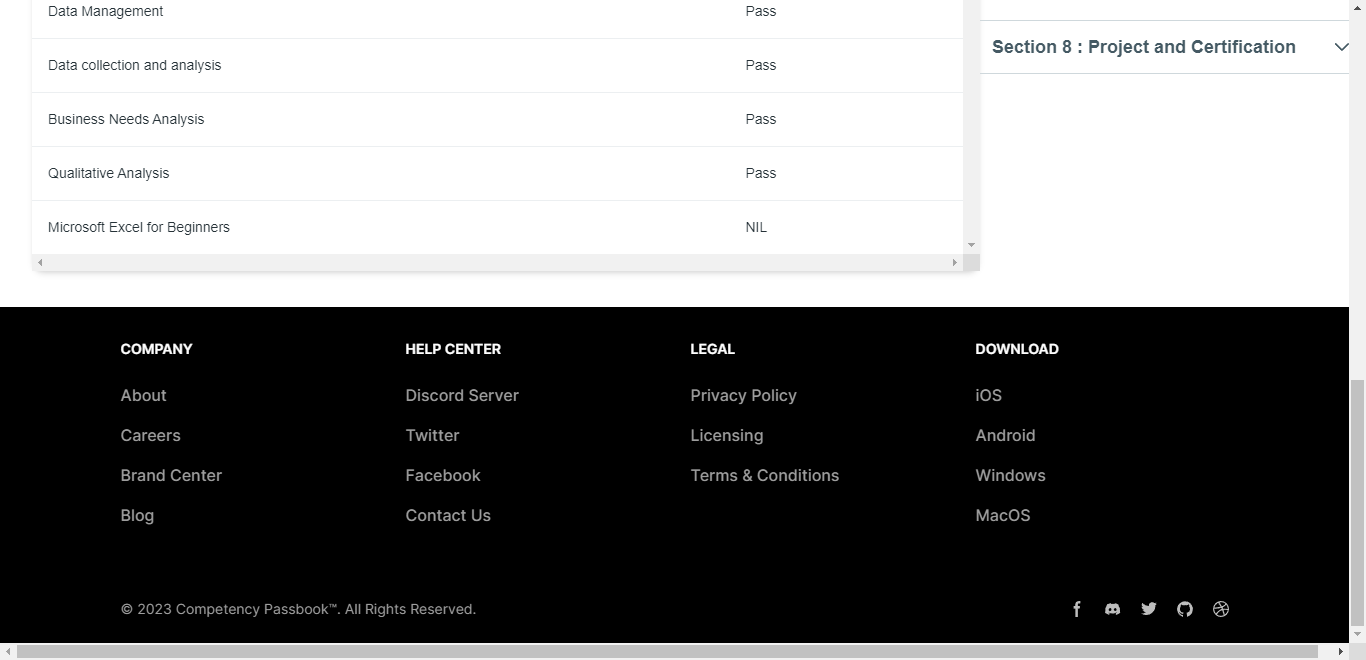This screenshot has height=660, width=1366.
Task: Open the Facebook icon in footer
Action: point(1077,609)
